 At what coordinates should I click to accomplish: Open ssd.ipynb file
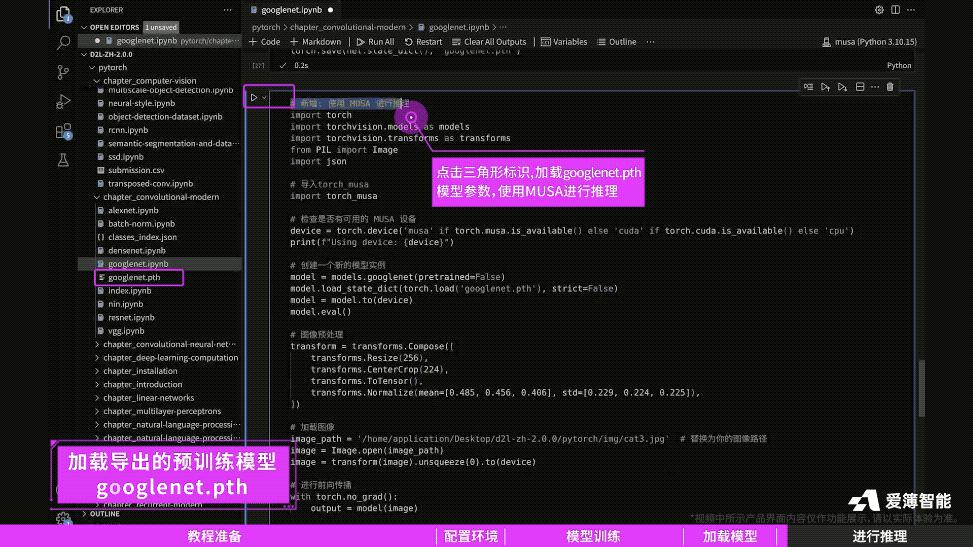coord(125,157)
